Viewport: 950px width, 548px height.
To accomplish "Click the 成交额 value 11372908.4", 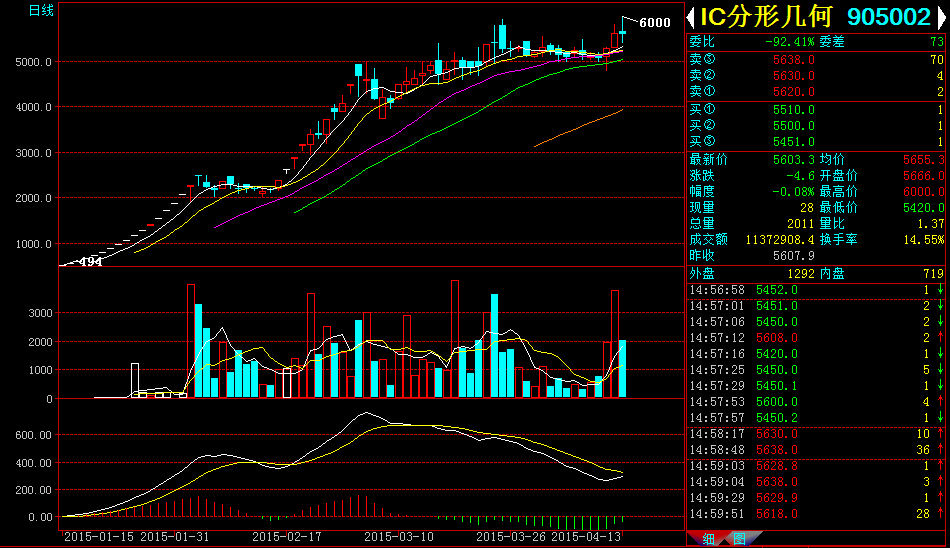I will tap(780, 239).
